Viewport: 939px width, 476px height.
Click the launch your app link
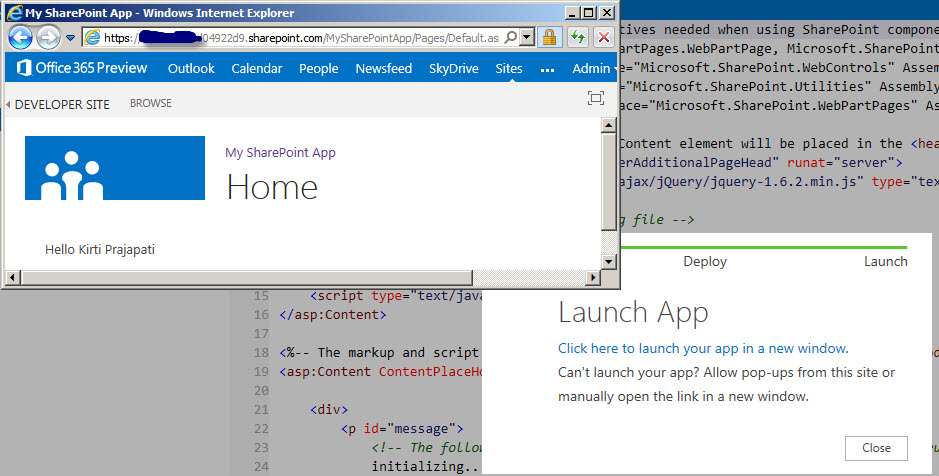702,348
